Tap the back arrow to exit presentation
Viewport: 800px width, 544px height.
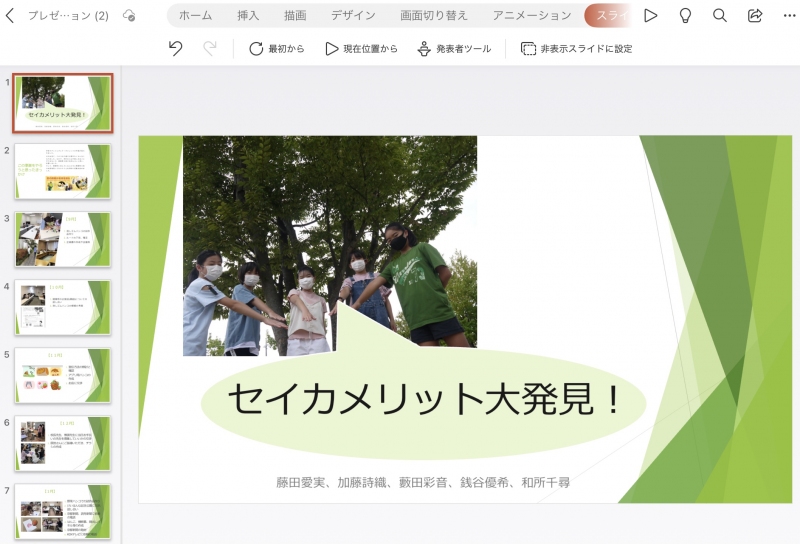pos(11,16)
